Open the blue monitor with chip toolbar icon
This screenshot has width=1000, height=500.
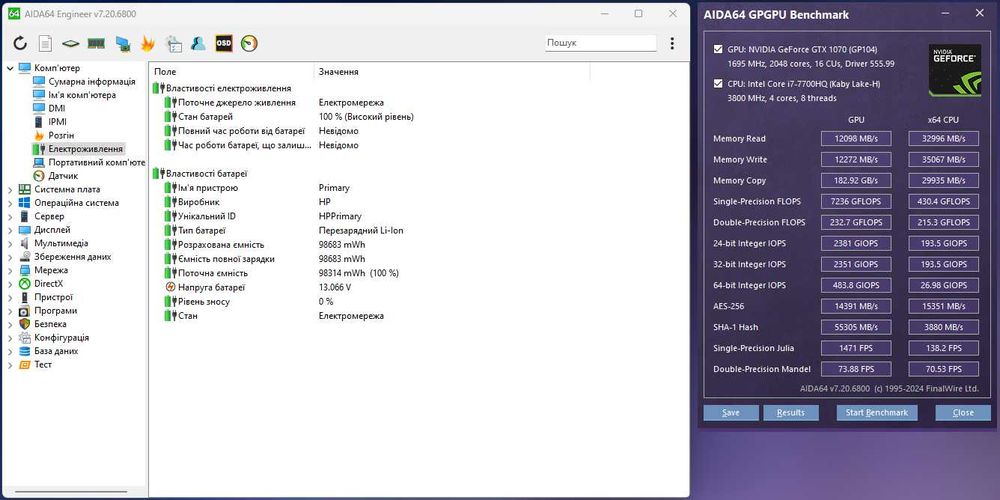(x=122, y=43)
